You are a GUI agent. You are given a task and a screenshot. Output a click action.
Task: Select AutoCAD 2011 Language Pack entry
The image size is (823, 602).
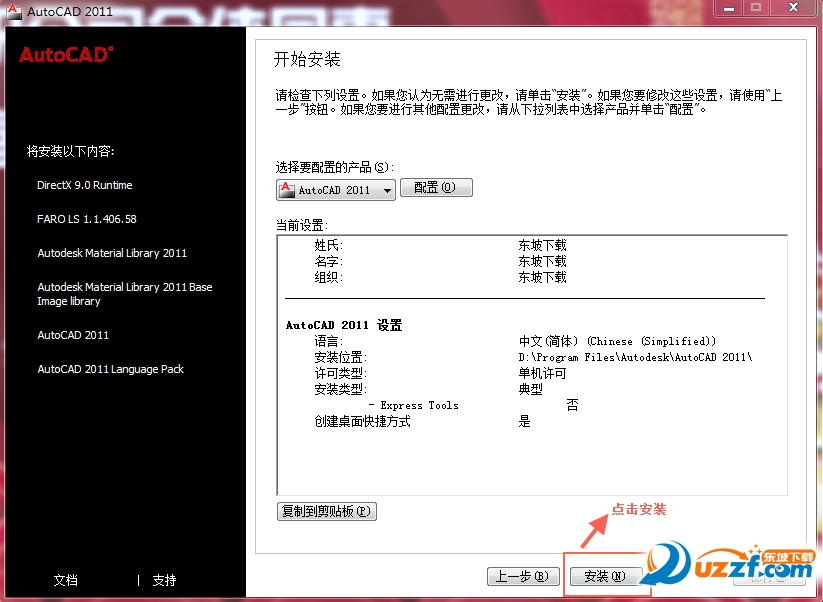[x=110, y=369]
